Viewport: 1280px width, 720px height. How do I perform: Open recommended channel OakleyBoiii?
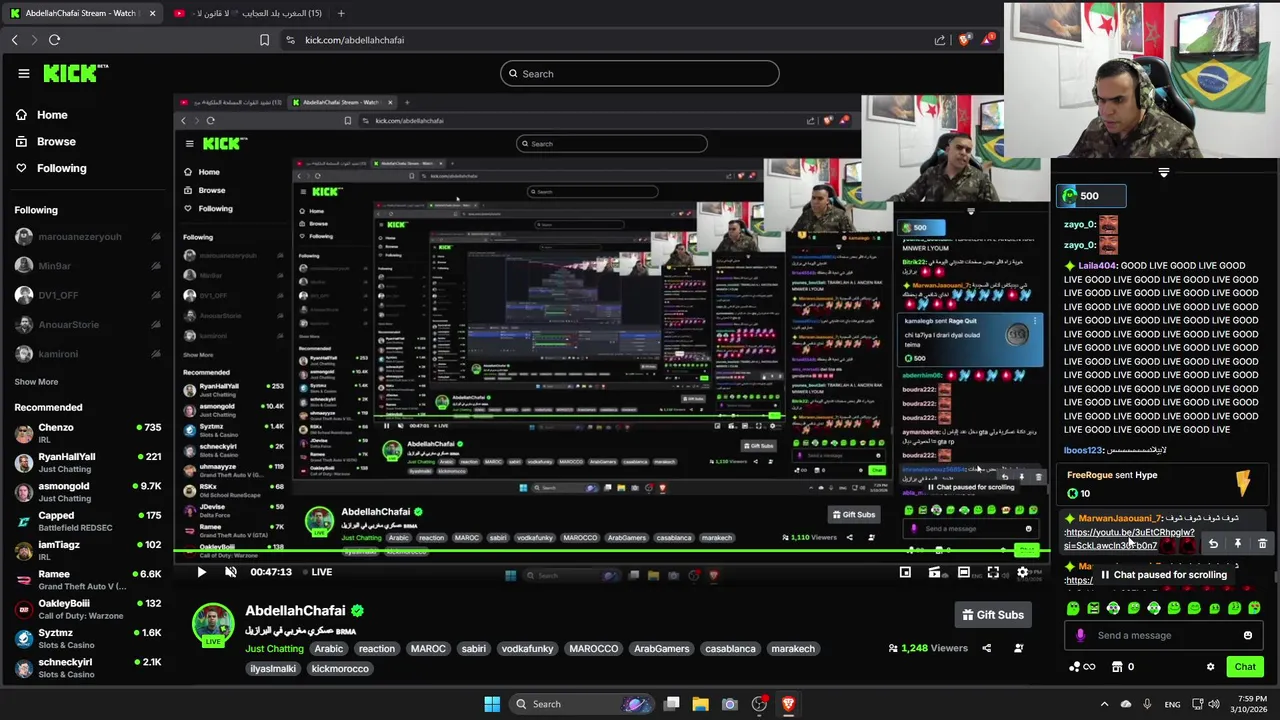click(88, 609)
